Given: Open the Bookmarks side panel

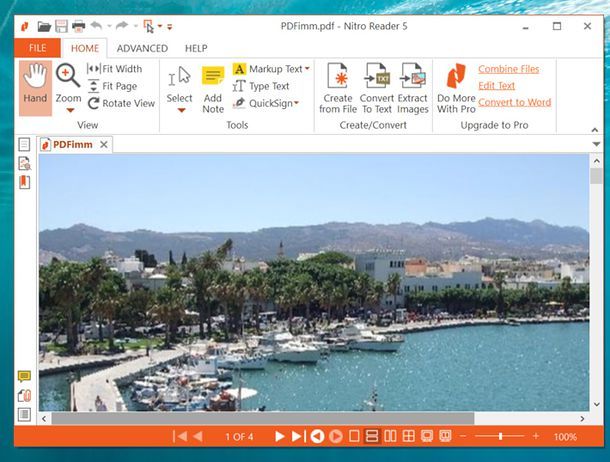Looking at the screenshot, I should pos(24,182).
